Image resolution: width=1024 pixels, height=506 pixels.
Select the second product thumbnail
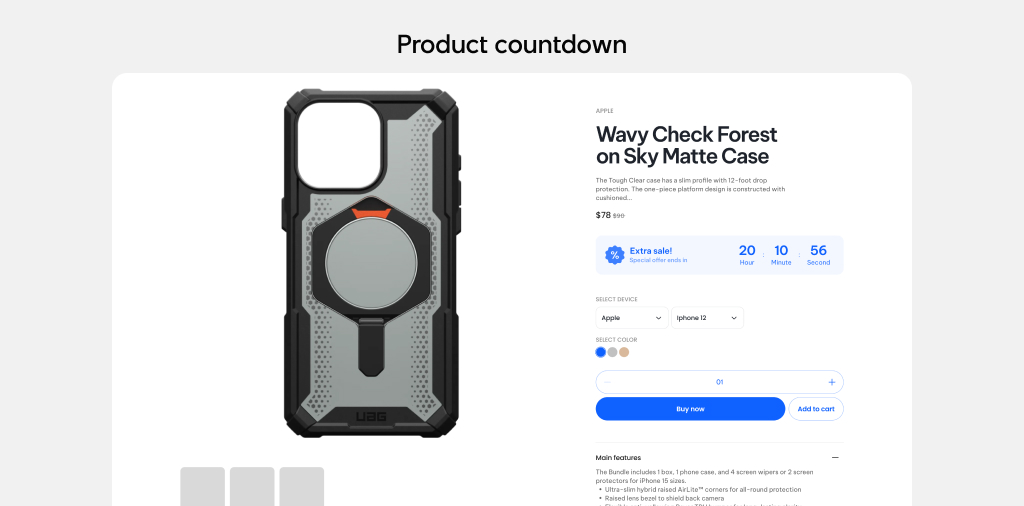252,486
